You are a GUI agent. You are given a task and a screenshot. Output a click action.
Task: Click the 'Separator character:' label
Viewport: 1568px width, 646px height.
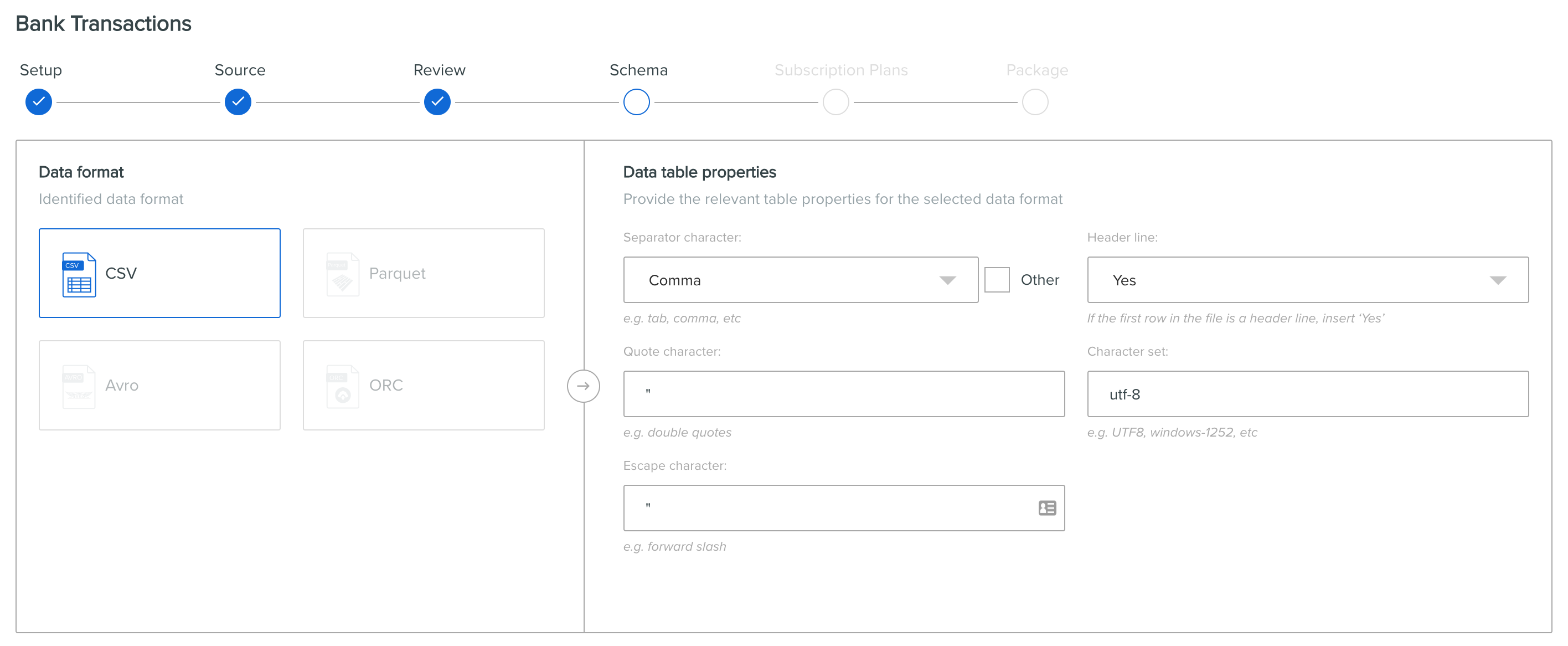click(682, 238)
